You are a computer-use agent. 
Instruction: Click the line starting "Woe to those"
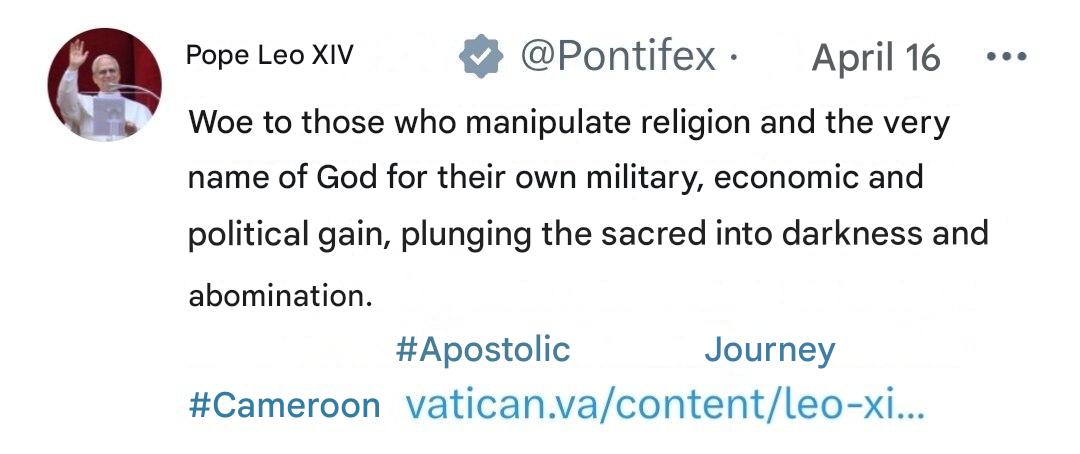click(x=568, y=123)
